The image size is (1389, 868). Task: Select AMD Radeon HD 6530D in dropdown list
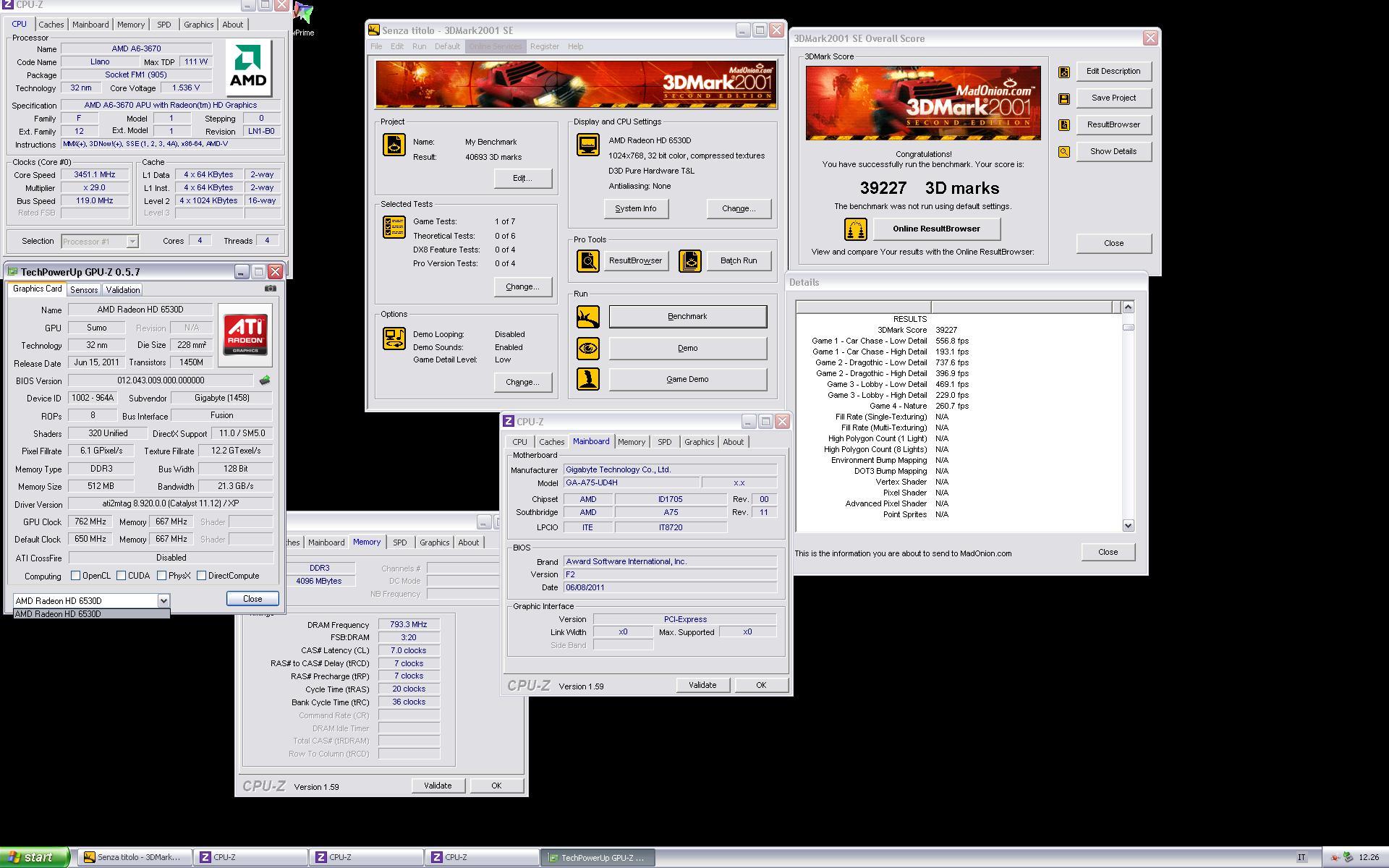(91, 614)
